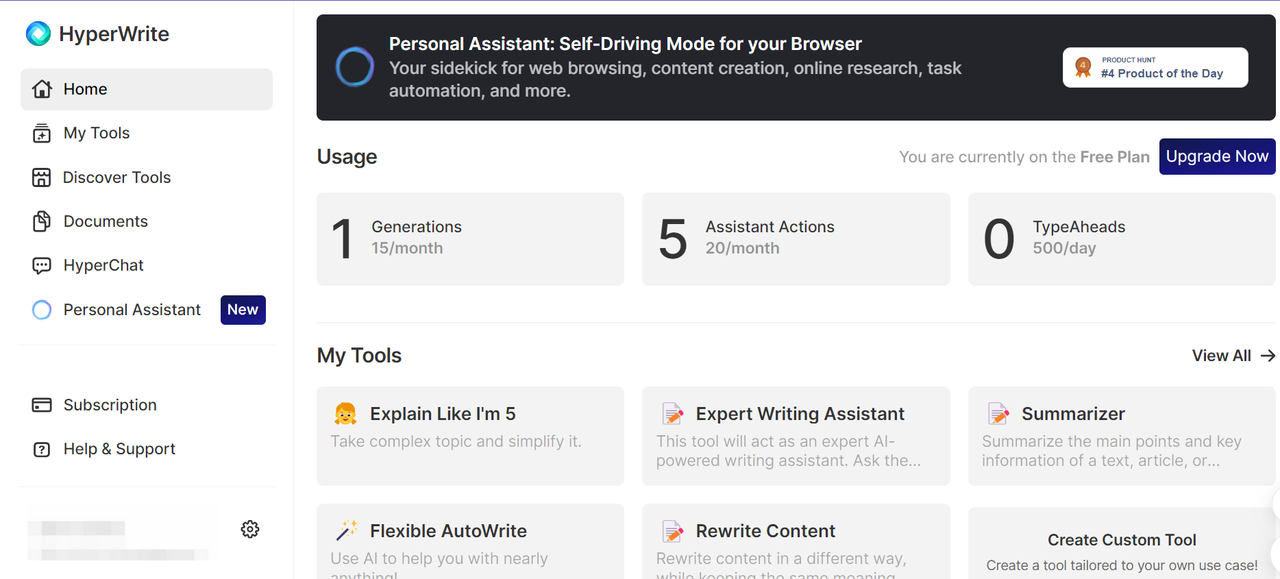This screenshot has width=1280, height=579.
Task: Click the 'My Tools' section heading
Action: click(x=359, y=356)
